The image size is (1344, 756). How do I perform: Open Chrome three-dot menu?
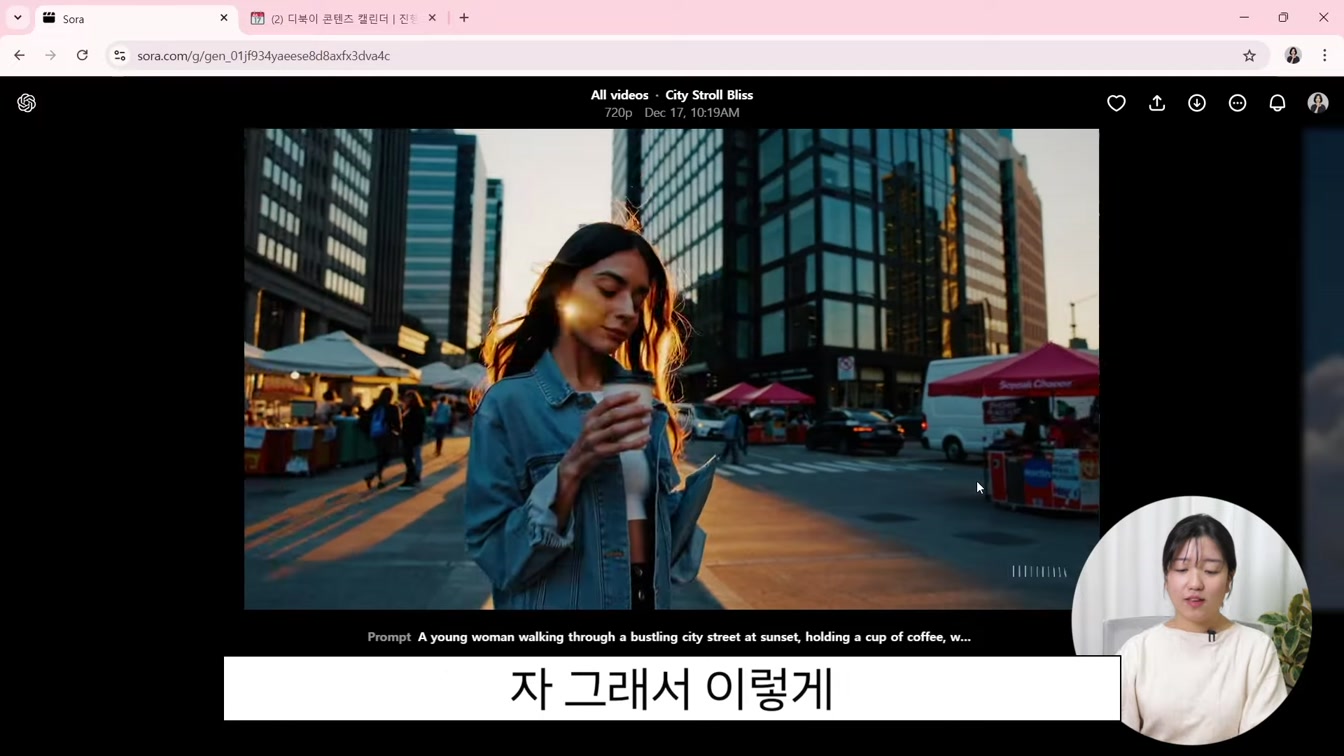[x=1325, y=56]
